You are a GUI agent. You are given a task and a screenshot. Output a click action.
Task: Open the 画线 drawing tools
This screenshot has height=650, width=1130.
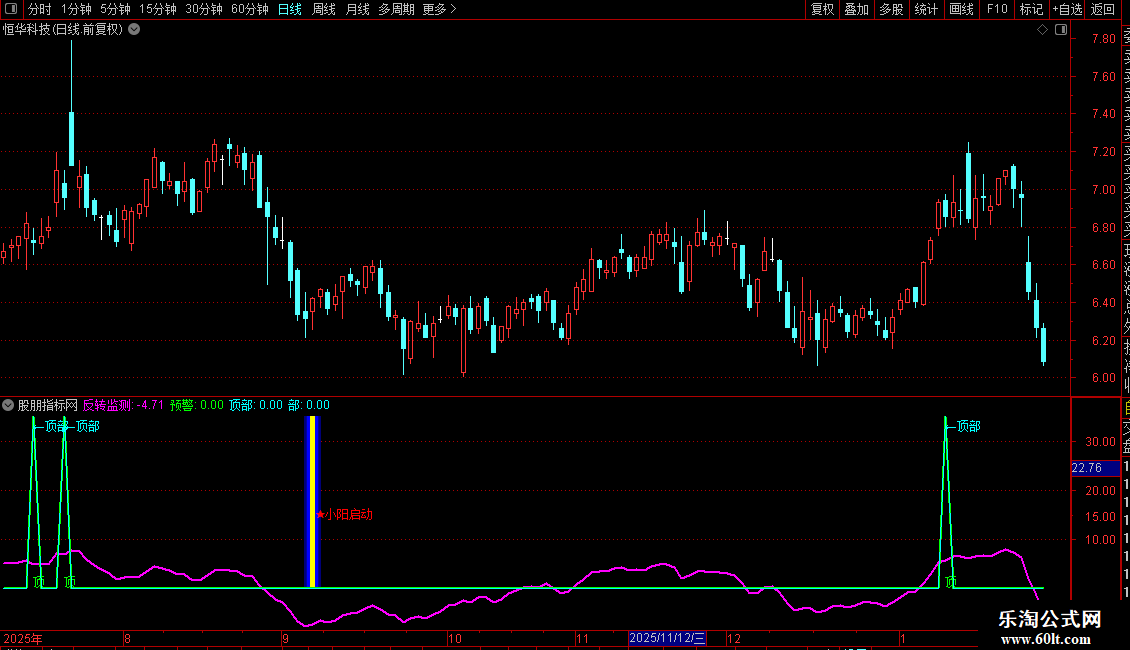click(x=961, y=9)
